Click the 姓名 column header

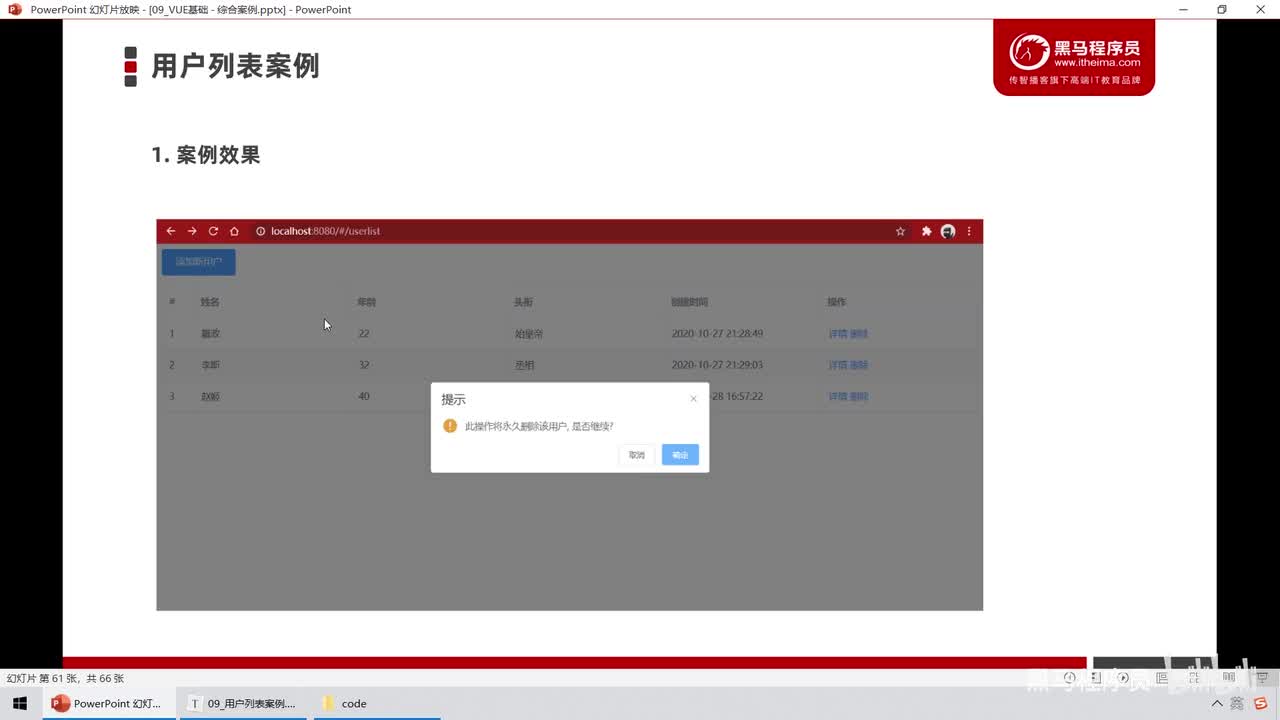coord(210,302)
